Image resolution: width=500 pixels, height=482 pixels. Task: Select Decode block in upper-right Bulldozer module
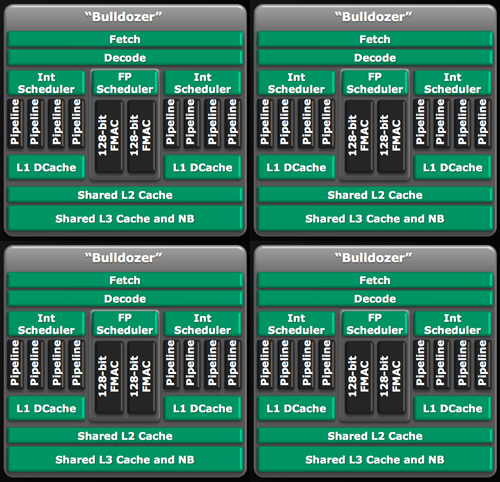point(375,58)
